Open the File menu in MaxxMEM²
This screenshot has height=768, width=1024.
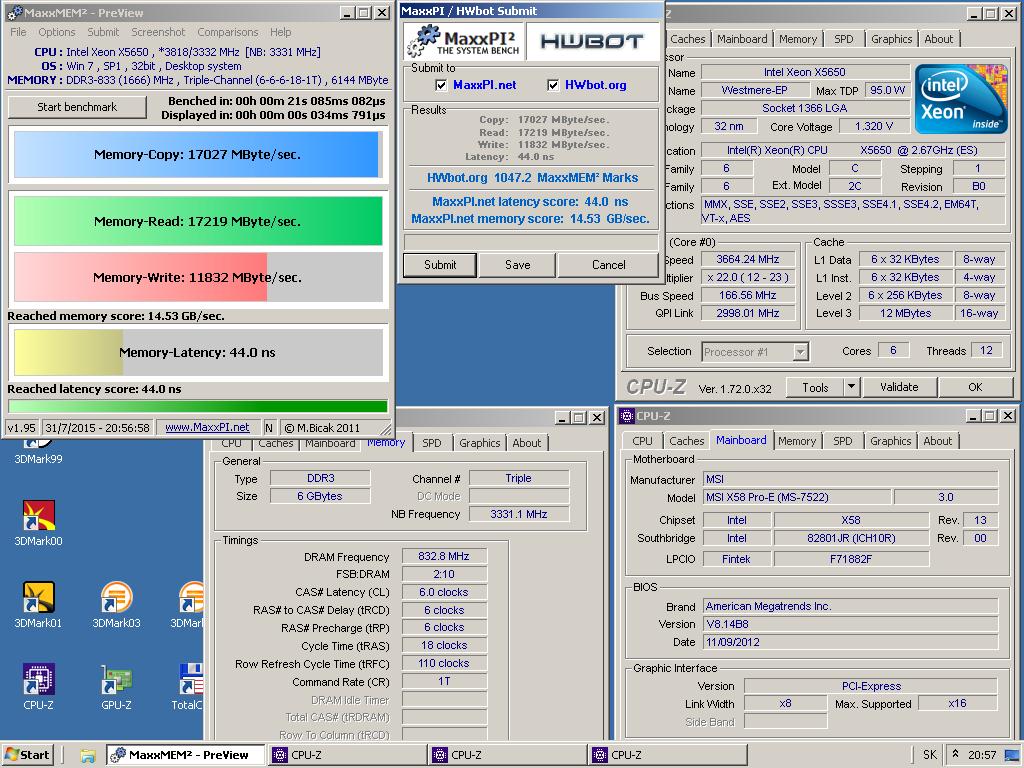[x=18, y=32]
